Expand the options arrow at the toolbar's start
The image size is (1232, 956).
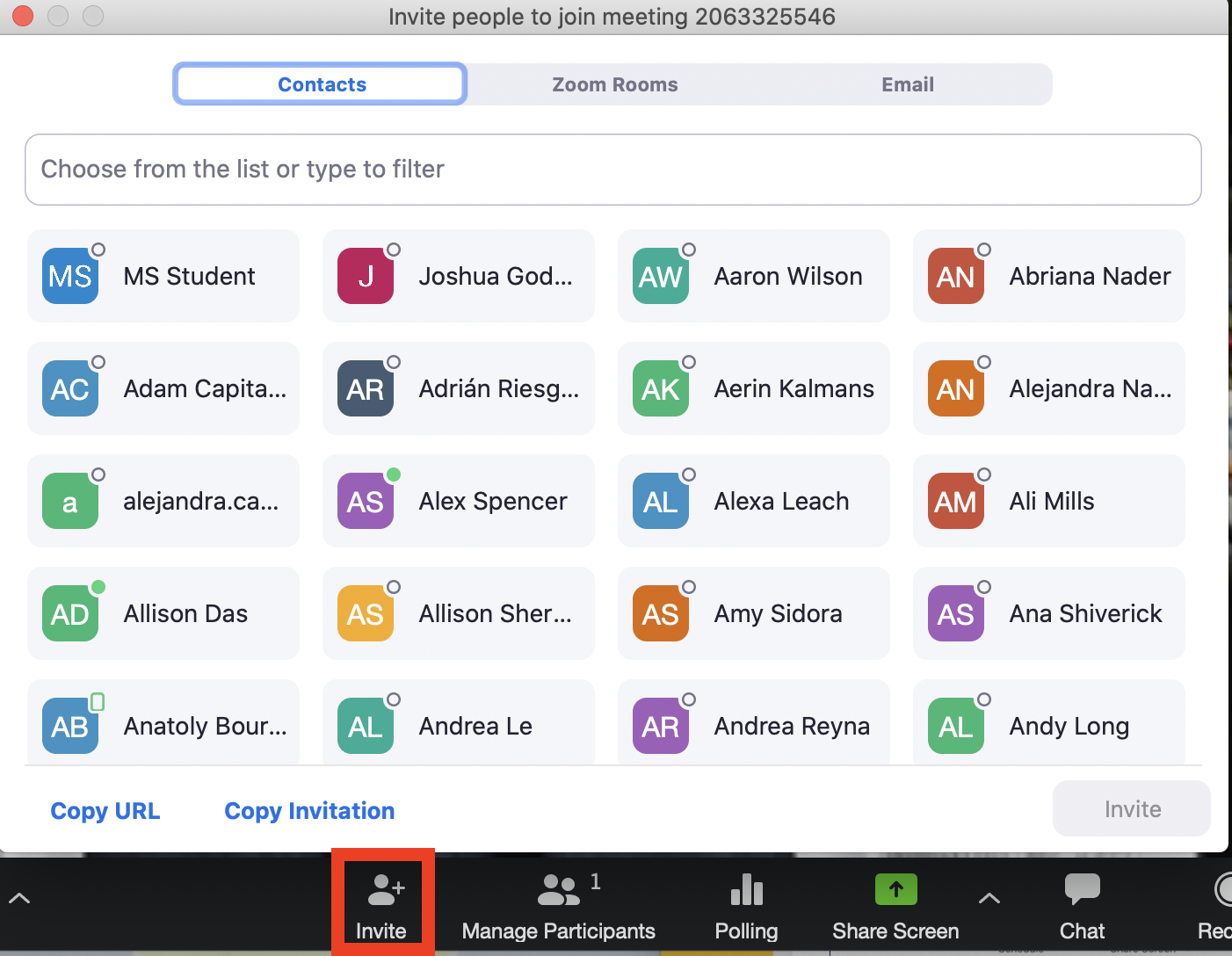coord(19,898)
